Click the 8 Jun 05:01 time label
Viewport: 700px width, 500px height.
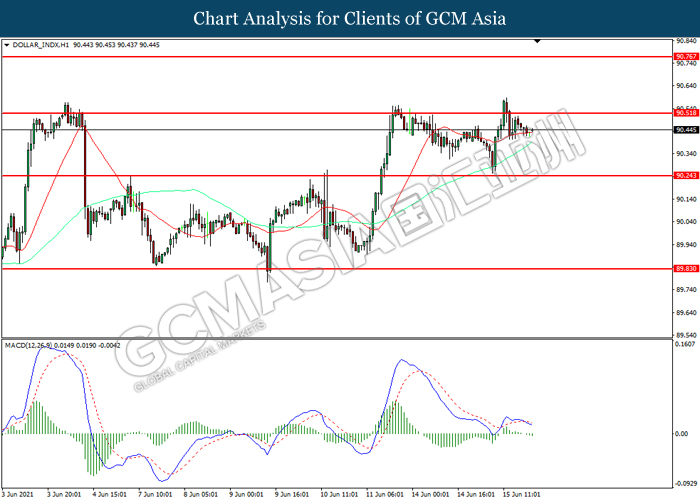click(201, 495)
